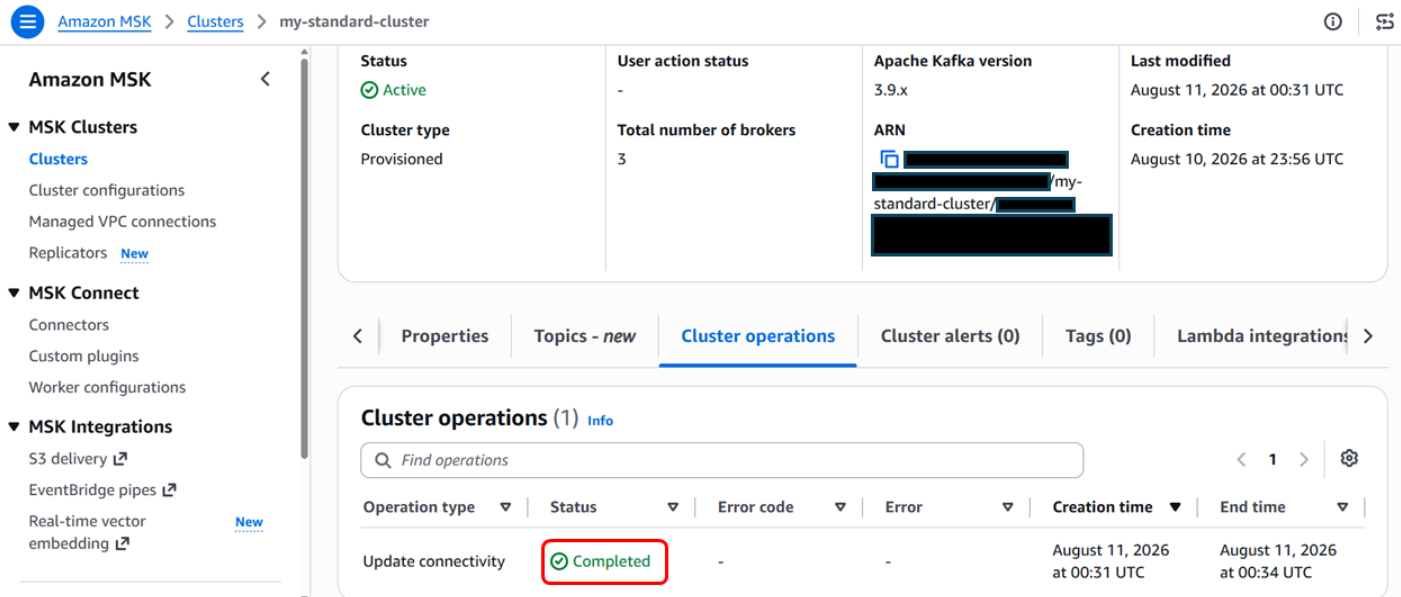
Task: Sort by Error column
Action: pos(1008,507)
